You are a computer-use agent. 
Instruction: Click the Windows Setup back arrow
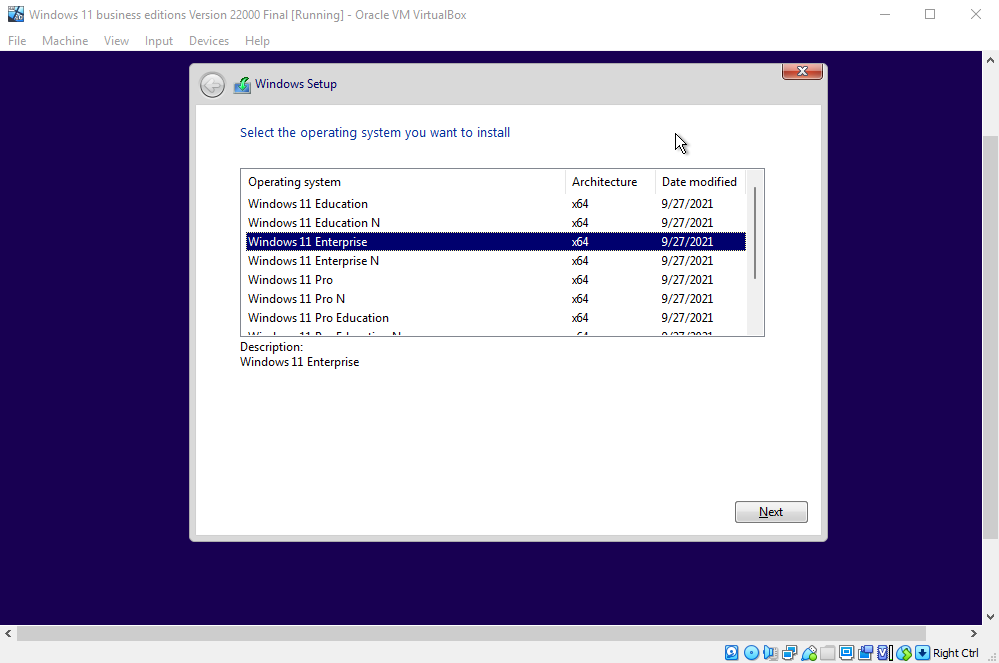[x=212, y=85]
